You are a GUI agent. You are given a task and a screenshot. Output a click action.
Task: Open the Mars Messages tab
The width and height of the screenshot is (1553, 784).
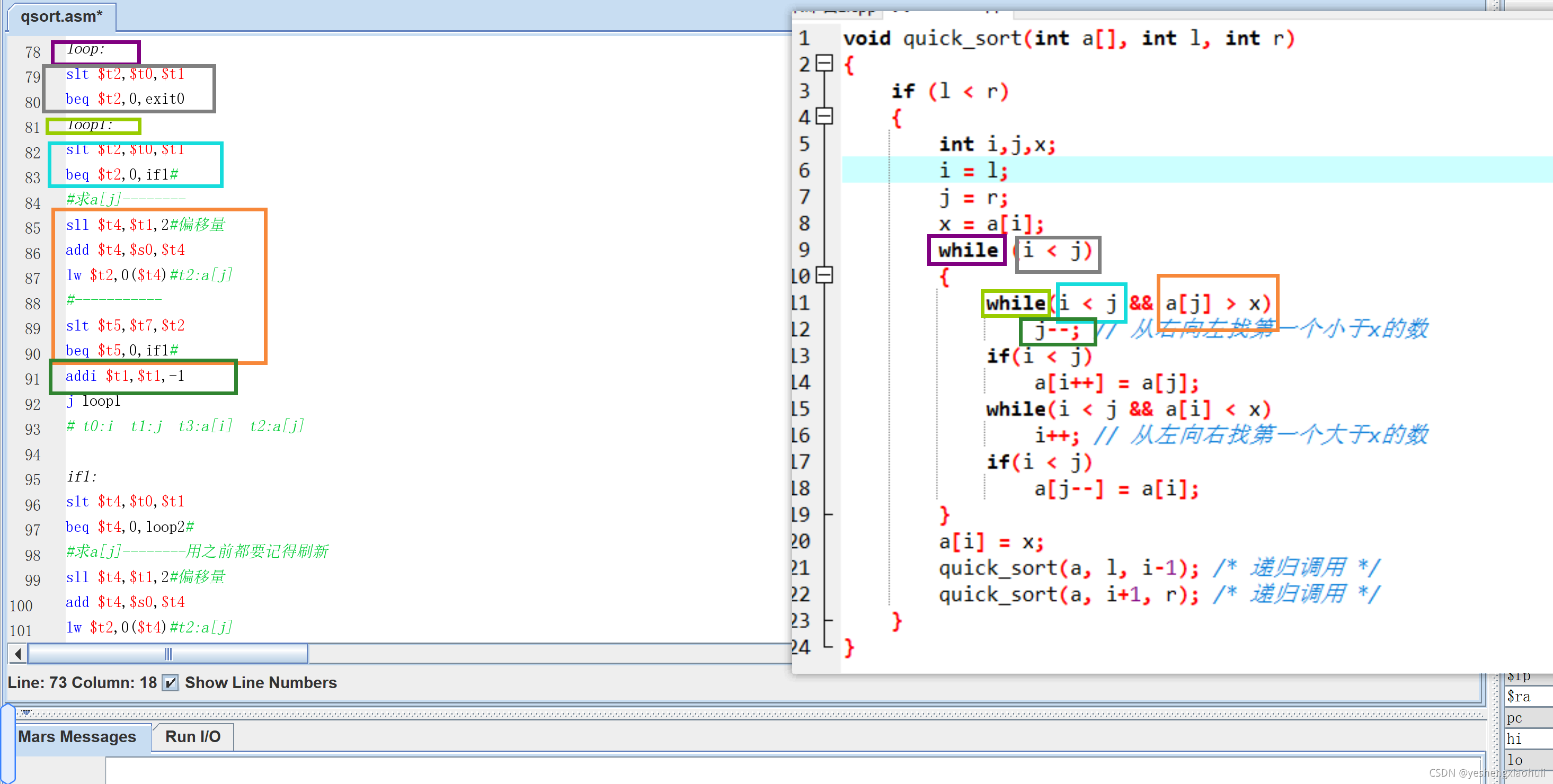77,736
